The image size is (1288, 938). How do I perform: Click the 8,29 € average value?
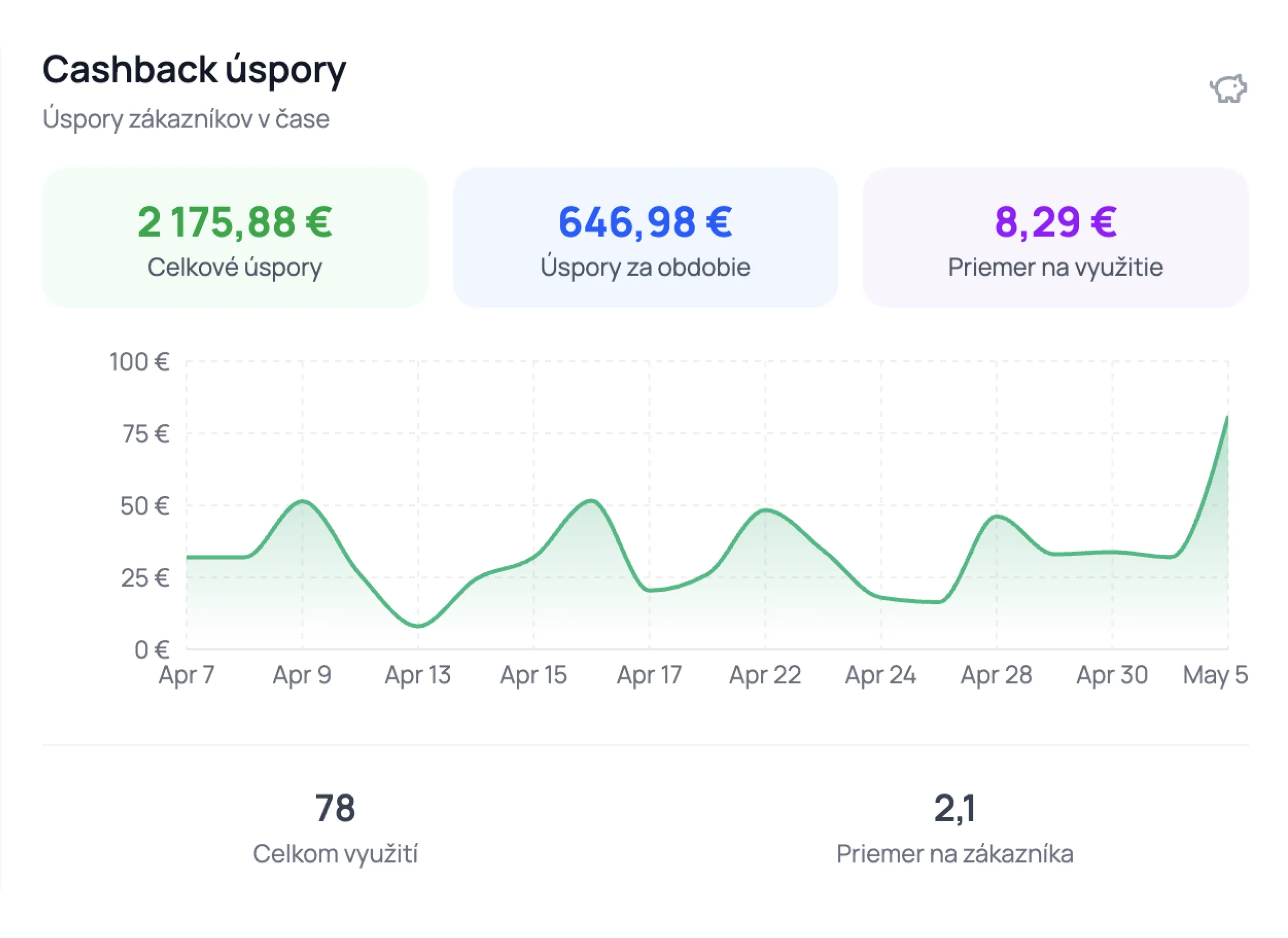pyautogui.click(x=1056, y=221)
